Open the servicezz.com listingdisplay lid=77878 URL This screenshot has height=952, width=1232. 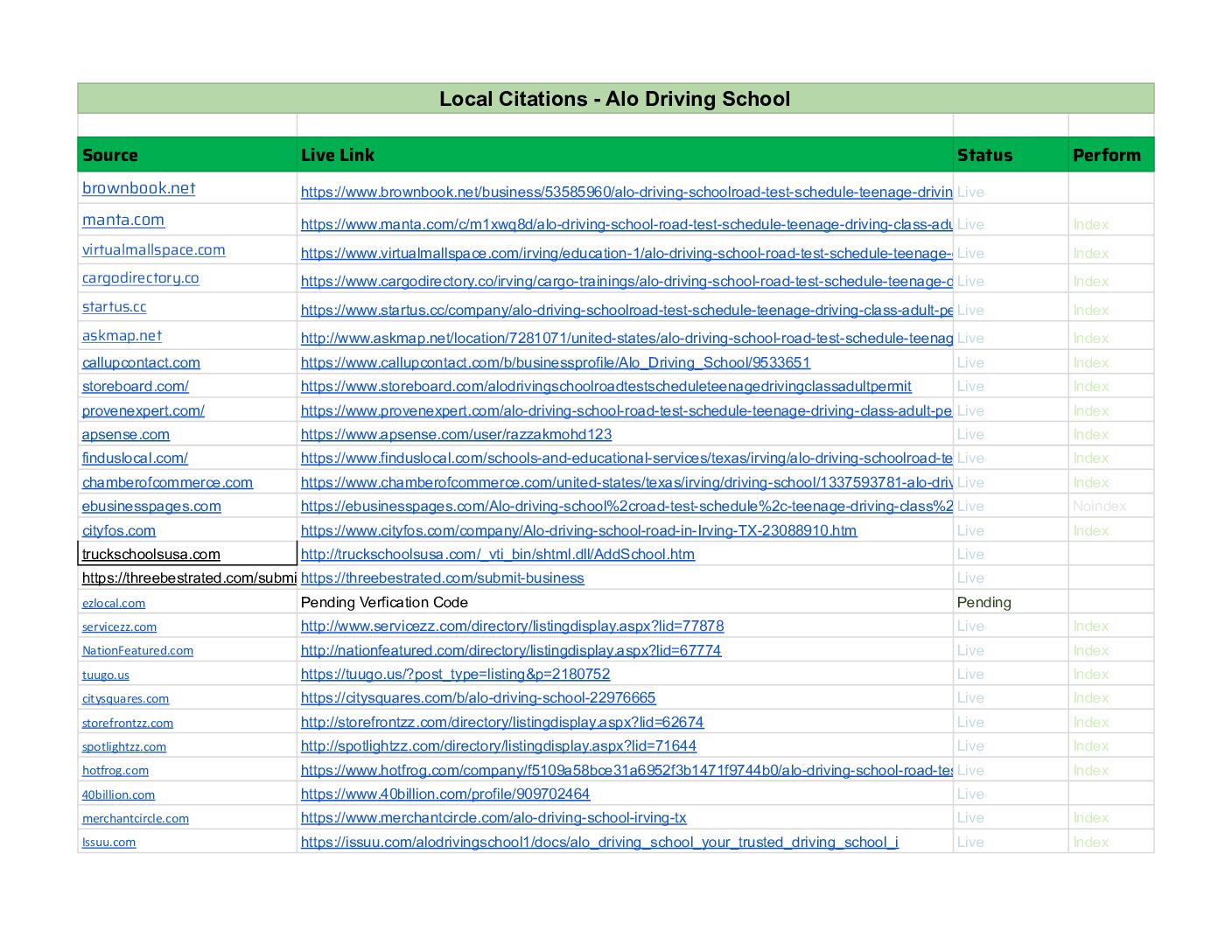[x=512, y=626]
